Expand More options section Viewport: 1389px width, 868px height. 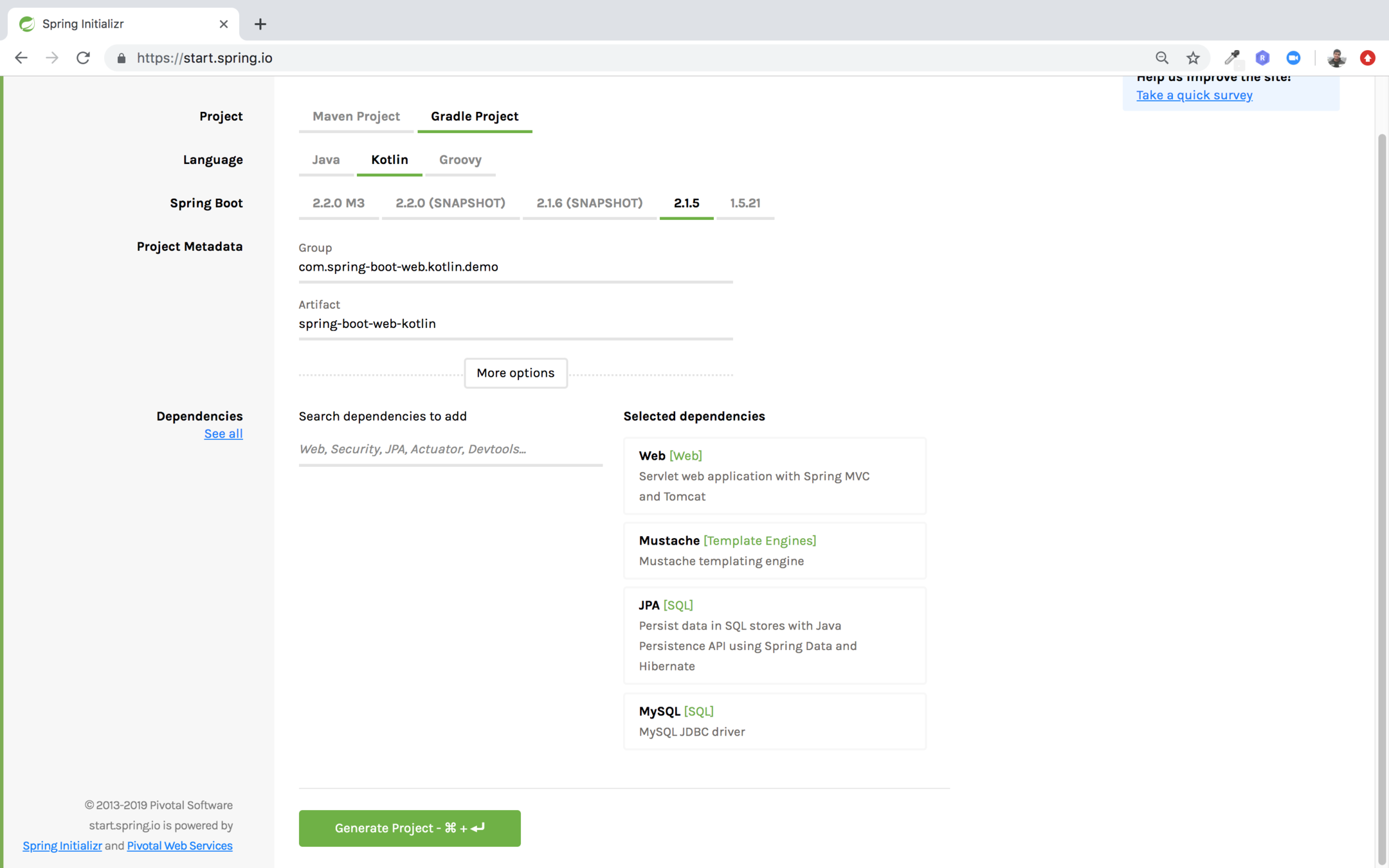coord(515,373)
